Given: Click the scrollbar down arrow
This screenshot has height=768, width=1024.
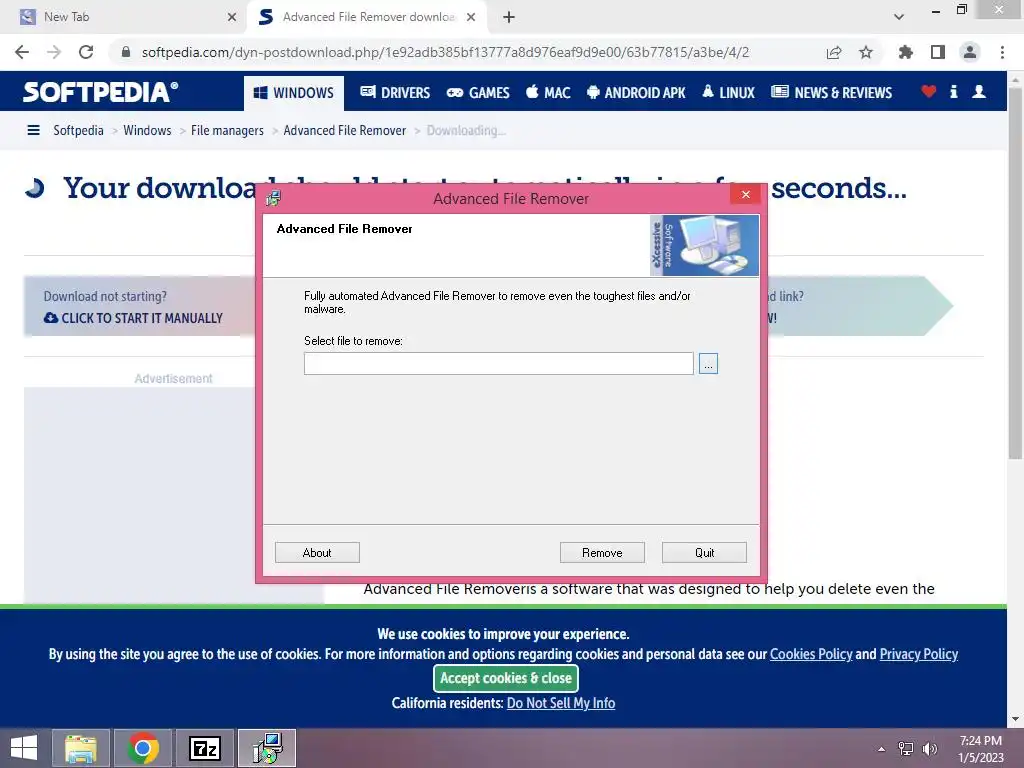Looking at the screenshot, I should (1015, 718).
